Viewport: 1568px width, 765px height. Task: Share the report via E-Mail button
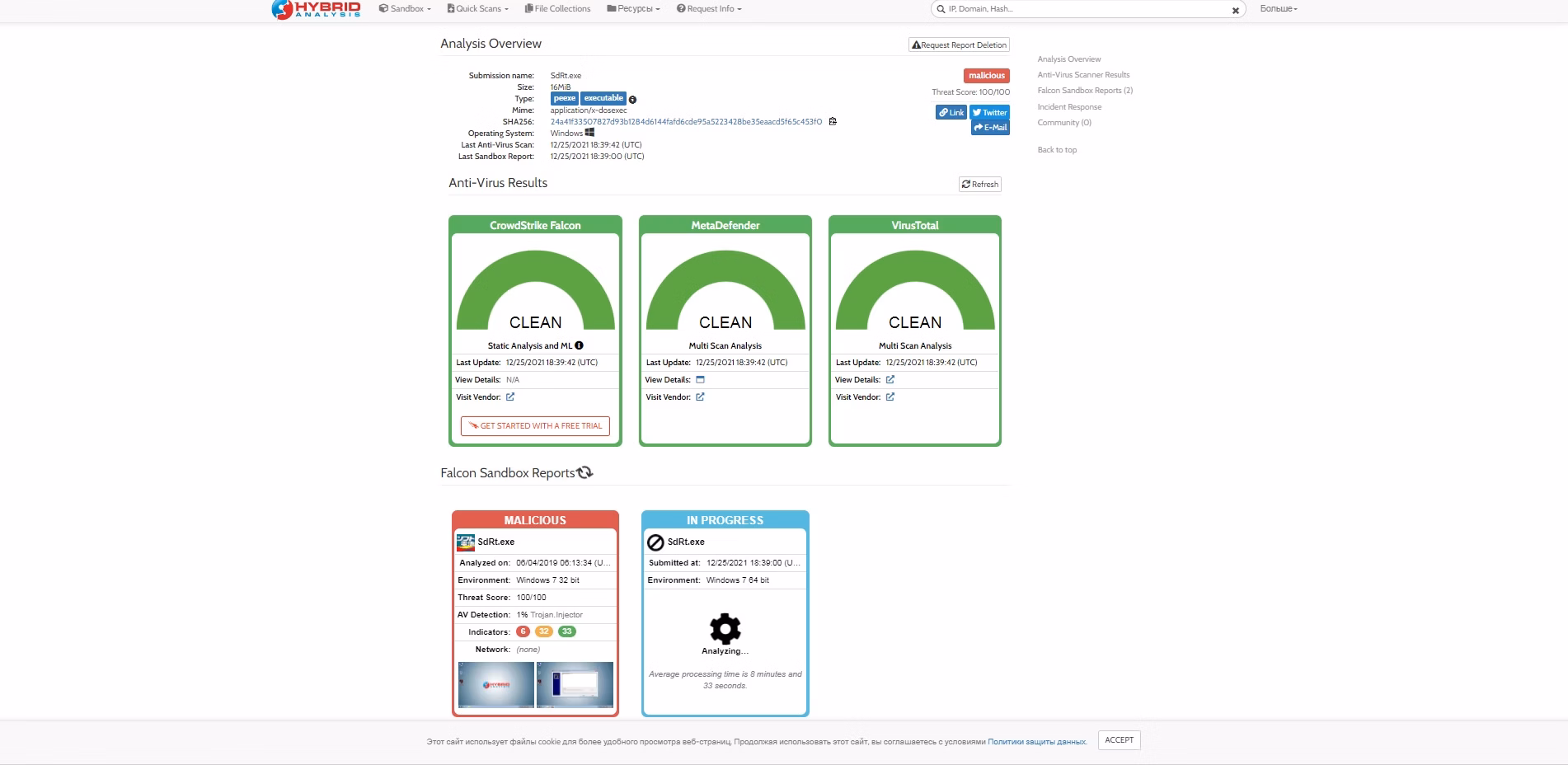click(x=990, y=128)
